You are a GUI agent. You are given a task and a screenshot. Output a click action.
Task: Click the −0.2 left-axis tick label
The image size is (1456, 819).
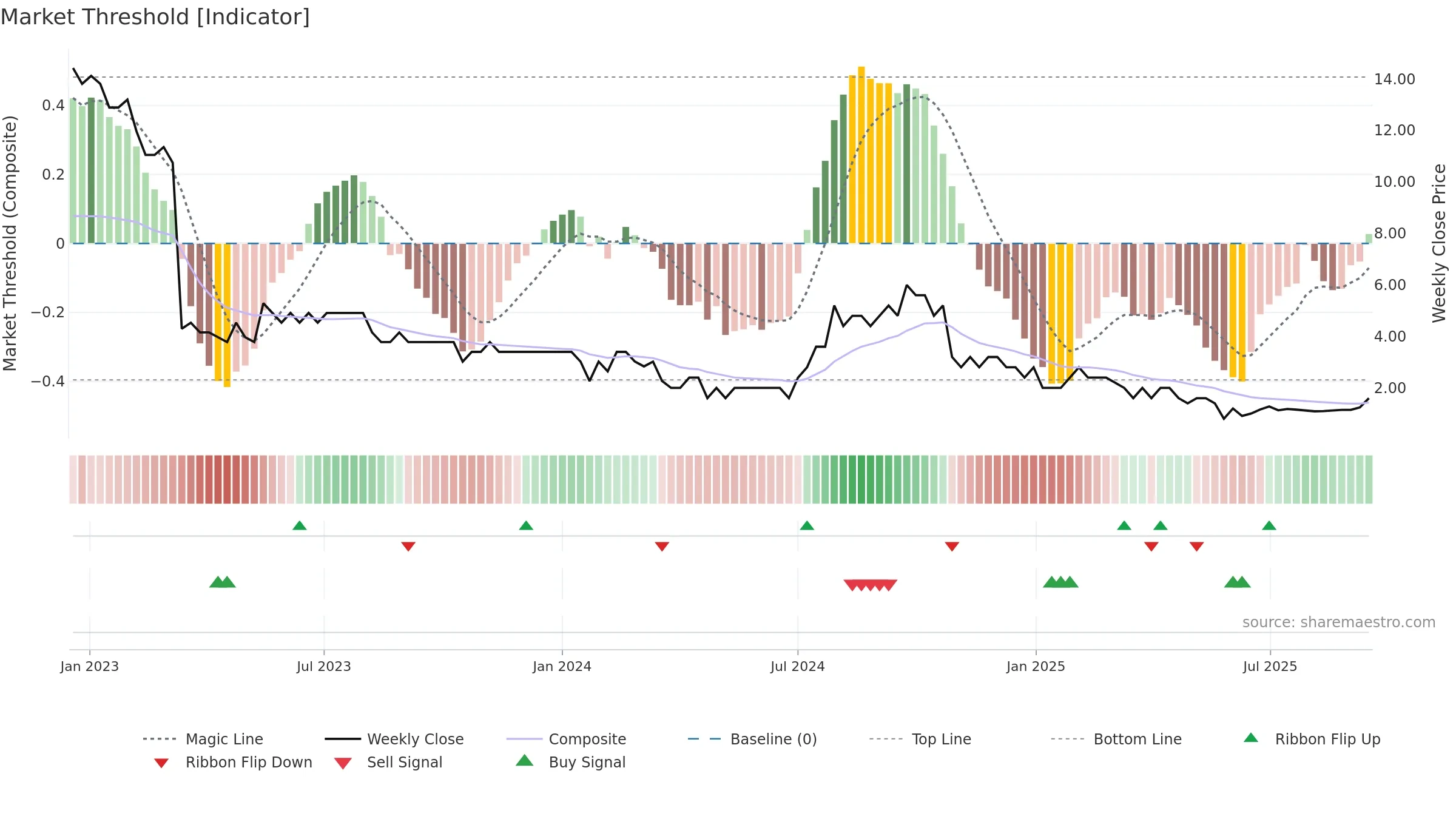(x=48, y=312)
